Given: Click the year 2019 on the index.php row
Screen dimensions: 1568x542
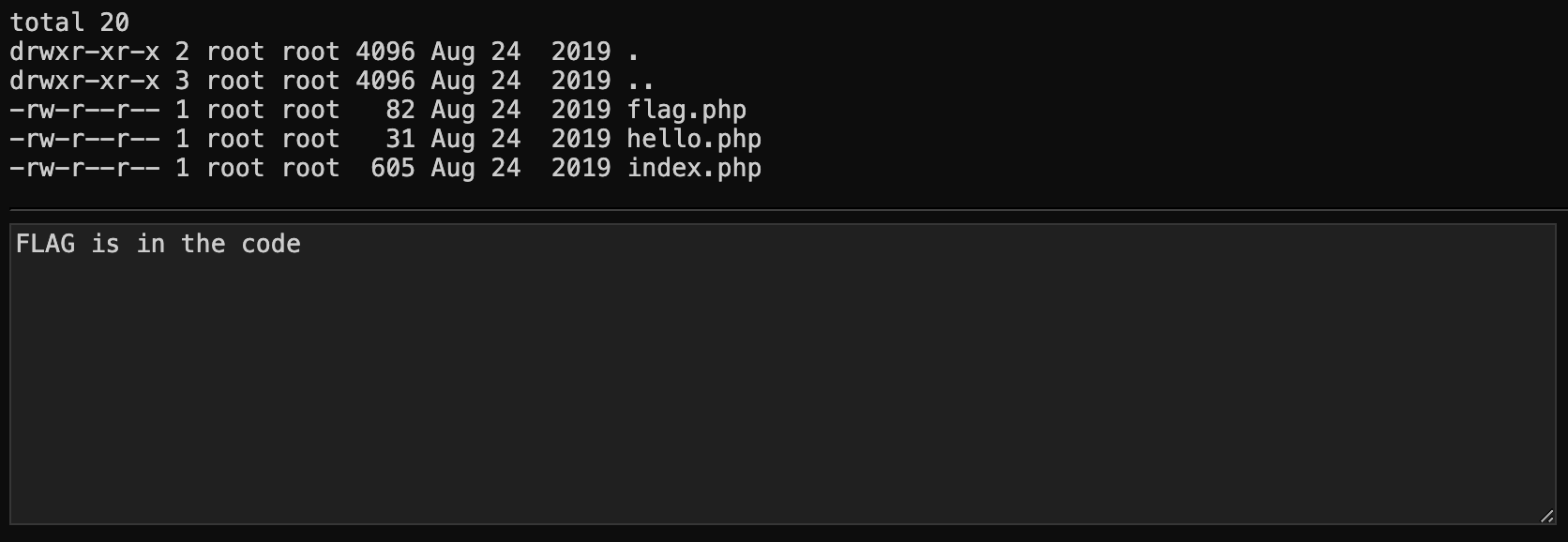Looking at the screenshot, I should pyautogui.click(x=580, y=168).
